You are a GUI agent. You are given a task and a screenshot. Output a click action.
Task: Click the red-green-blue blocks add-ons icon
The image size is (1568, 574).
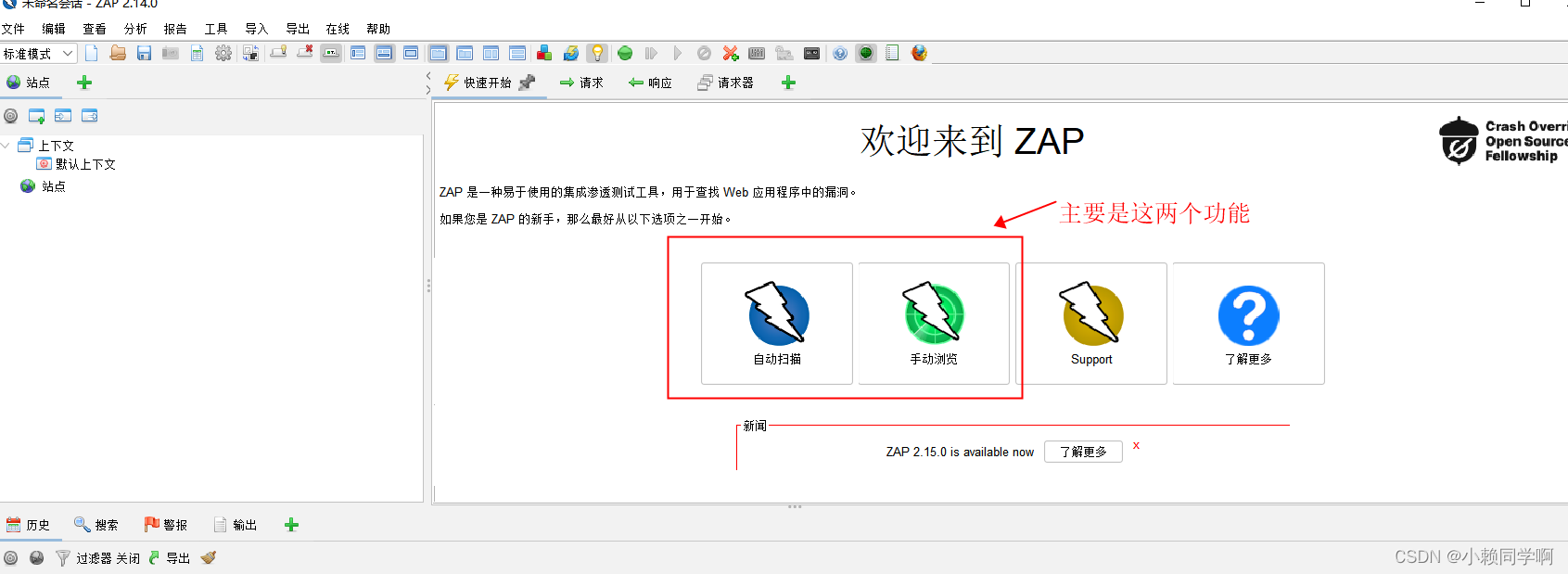point(544,53)
